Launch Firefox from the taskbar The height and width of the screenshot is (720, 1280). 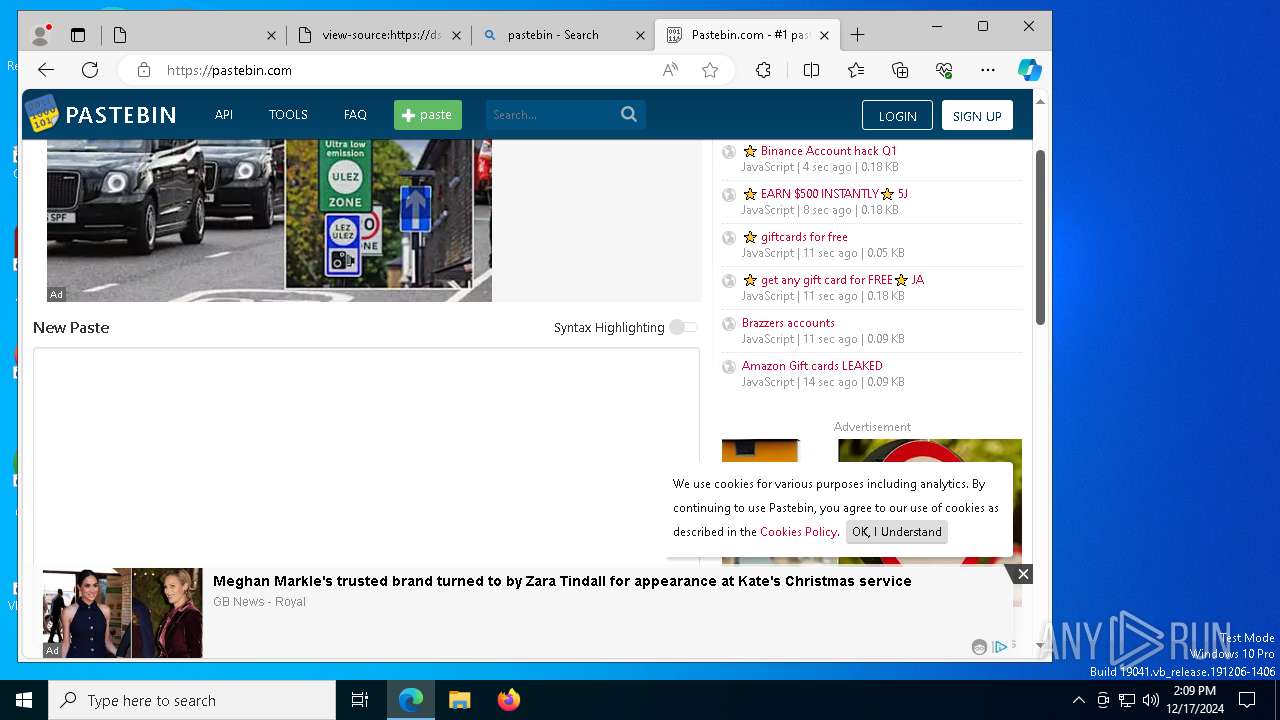point(508,700)
